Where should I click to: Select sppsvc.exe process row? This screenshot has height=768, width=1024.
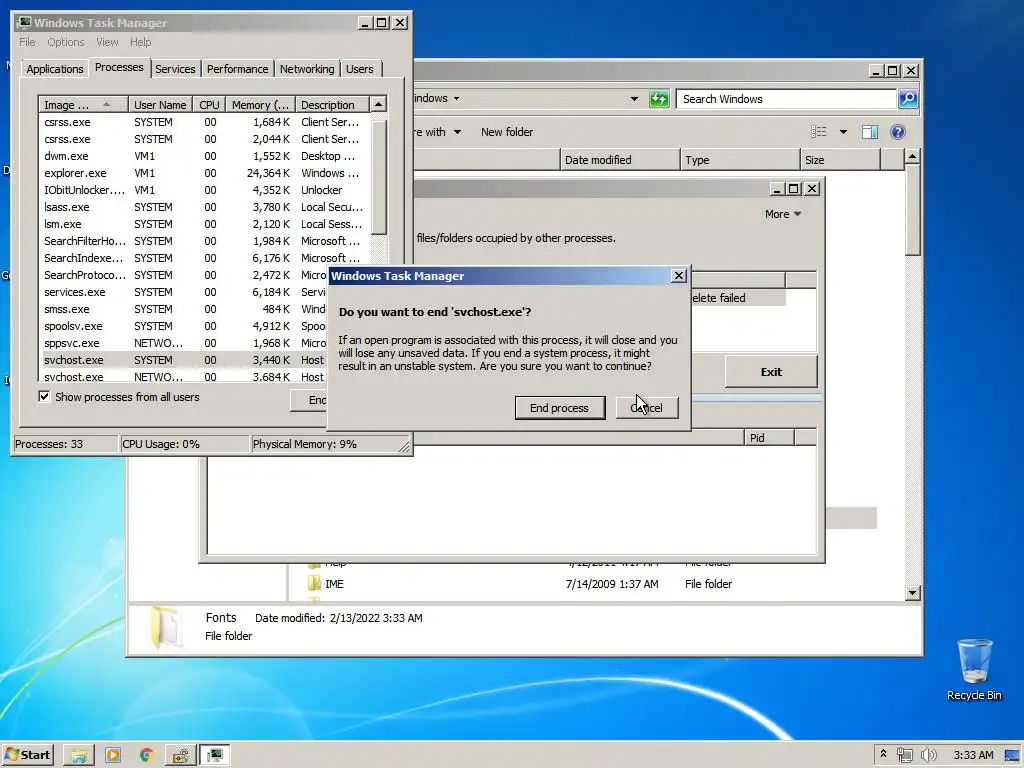pyautogui.click(x=184, y=343)
